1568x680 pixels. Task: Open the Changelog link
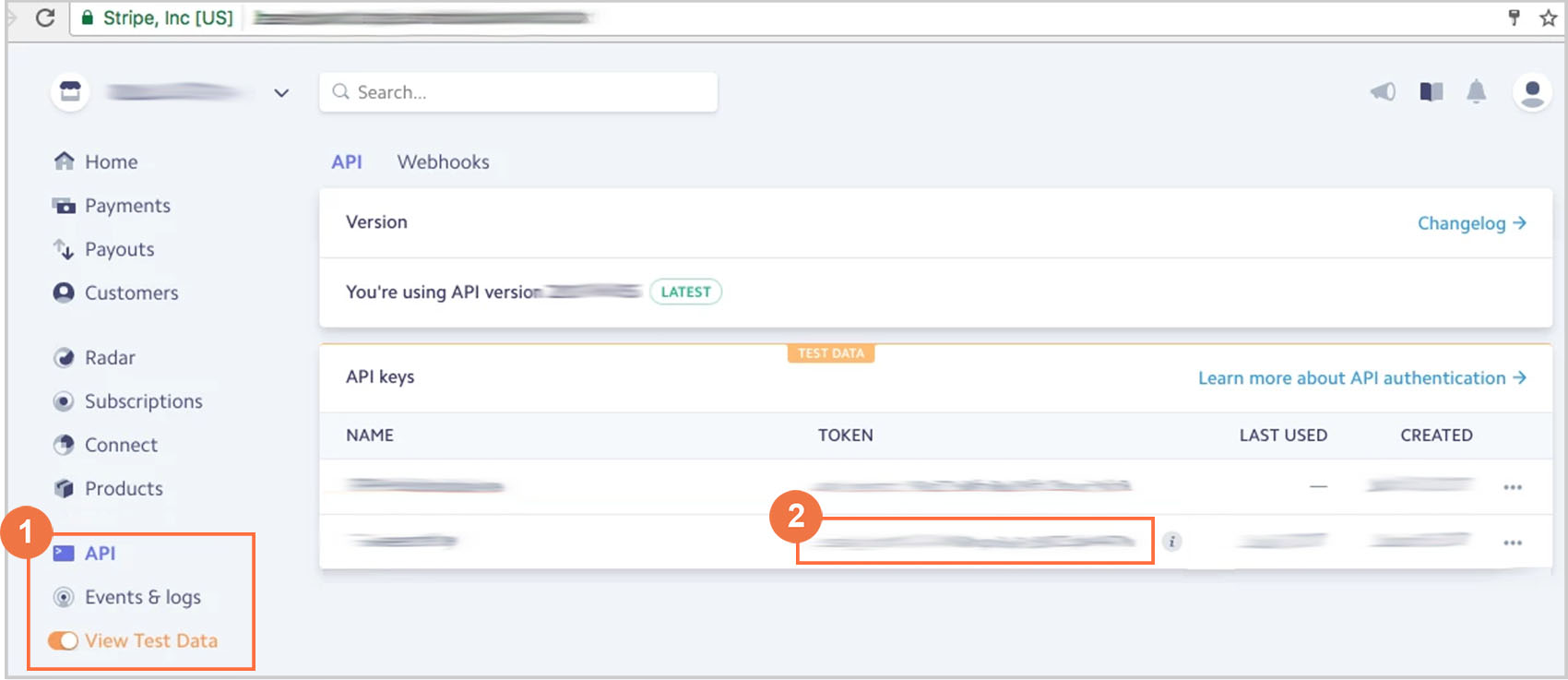pos(1472,223)
